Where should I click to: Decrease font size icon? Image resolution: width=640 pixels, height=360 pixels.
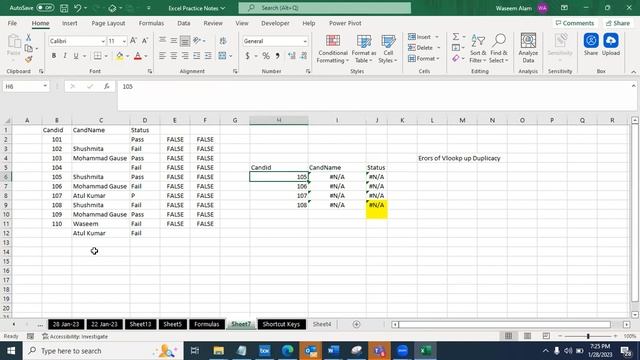[145, 41]
